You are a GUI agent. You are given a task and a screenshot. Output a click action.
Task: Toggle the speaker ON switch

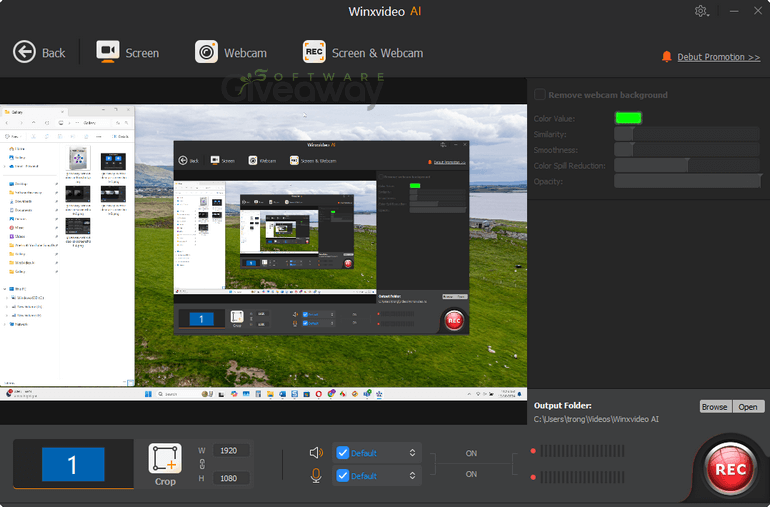pyautogui.click(x=471, y=453)
